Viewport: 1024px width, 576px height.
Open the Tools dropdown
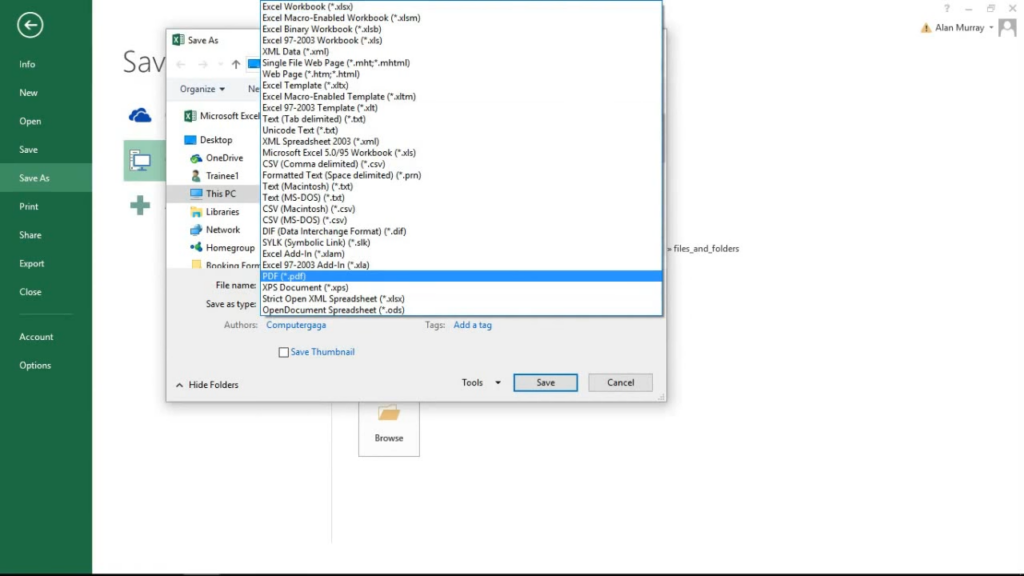coord(475,382)
